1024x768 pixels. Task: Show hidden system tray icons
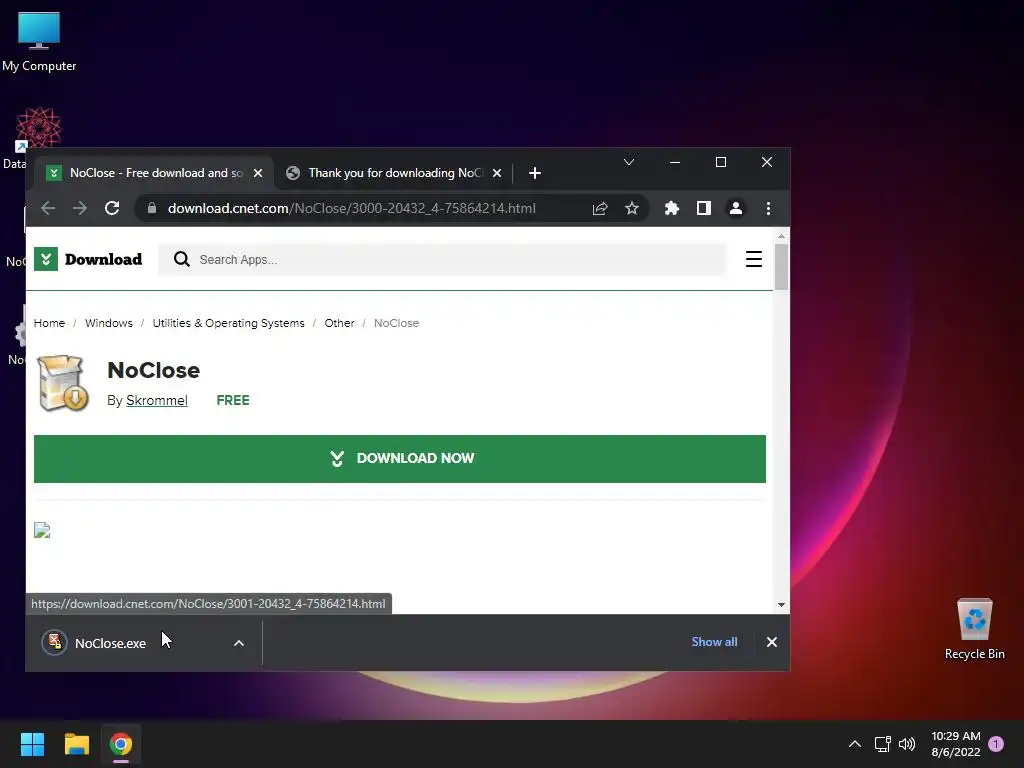[x=855, y=744]
